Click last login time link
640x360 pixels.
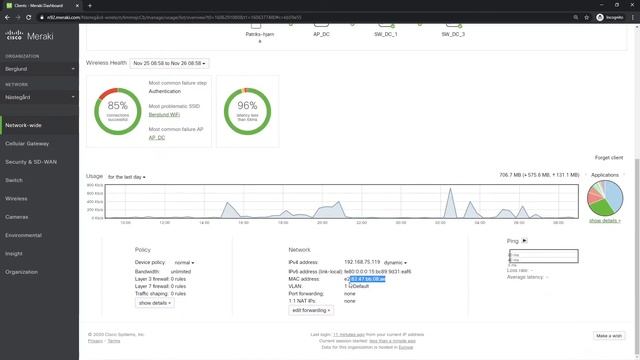(x=349, y=335)
